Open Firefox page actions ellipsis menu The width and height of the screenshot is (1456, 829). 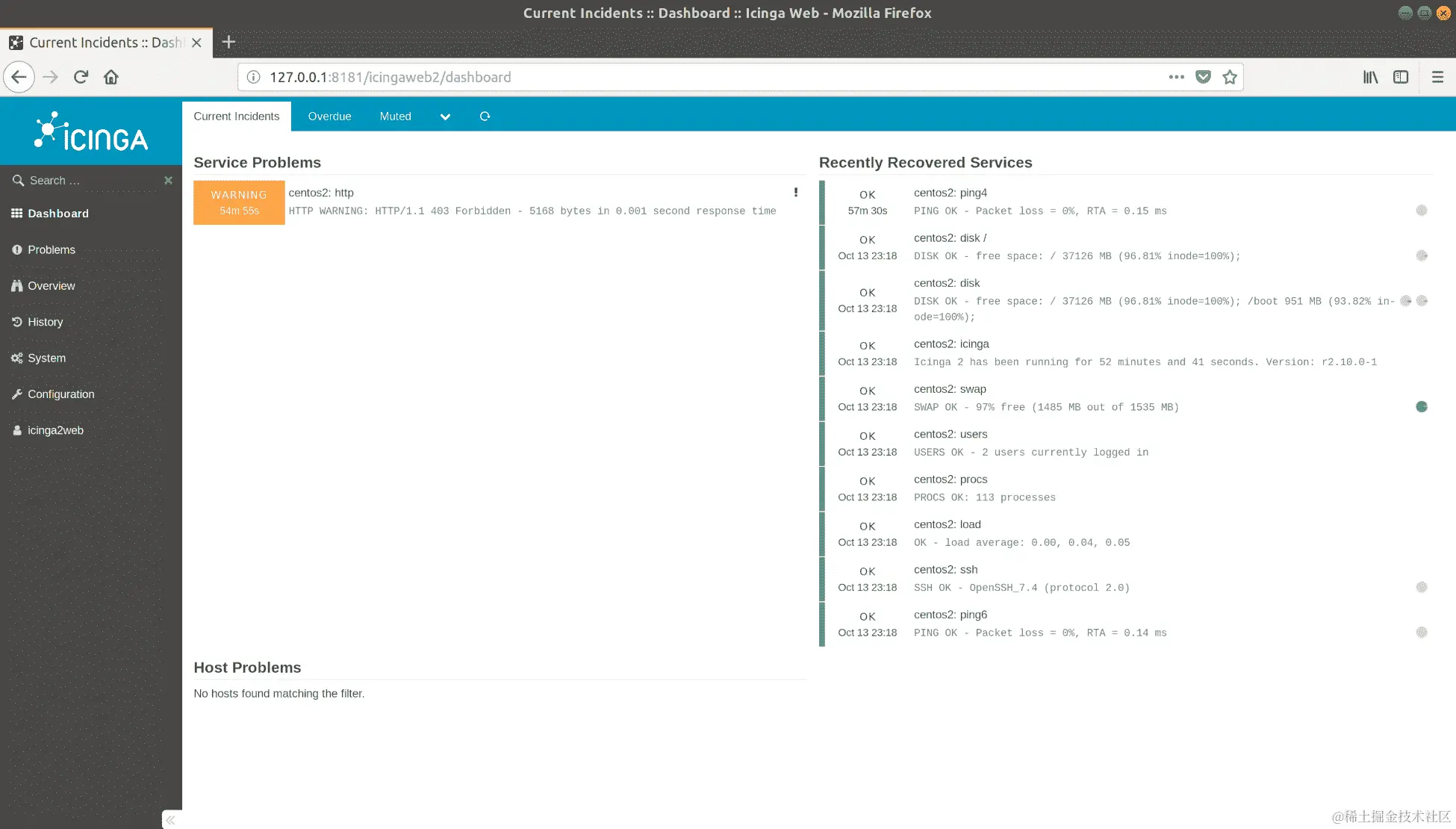click(1176, 77)
